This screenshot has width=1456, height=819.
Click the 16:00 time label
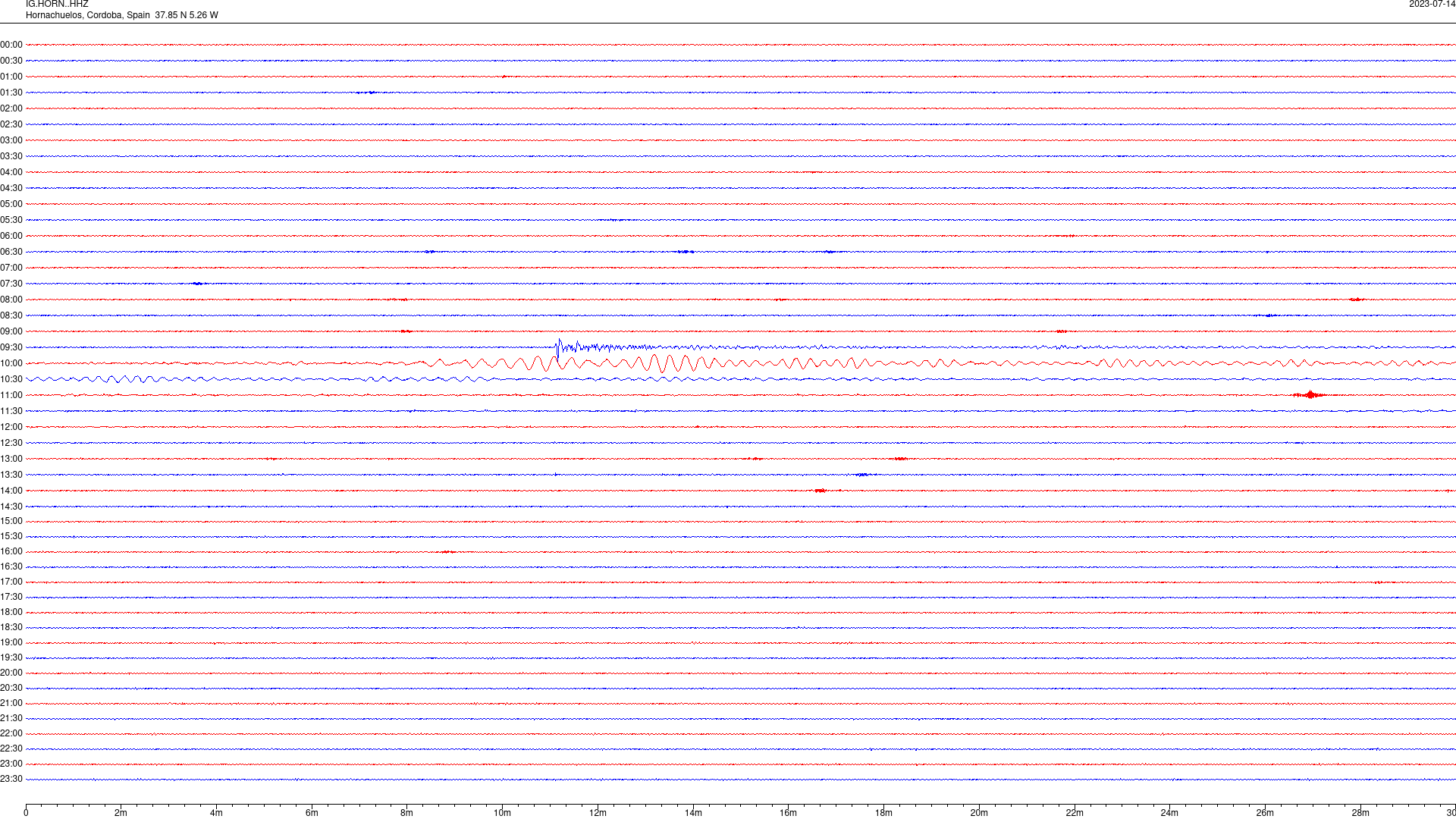point(11,551)
